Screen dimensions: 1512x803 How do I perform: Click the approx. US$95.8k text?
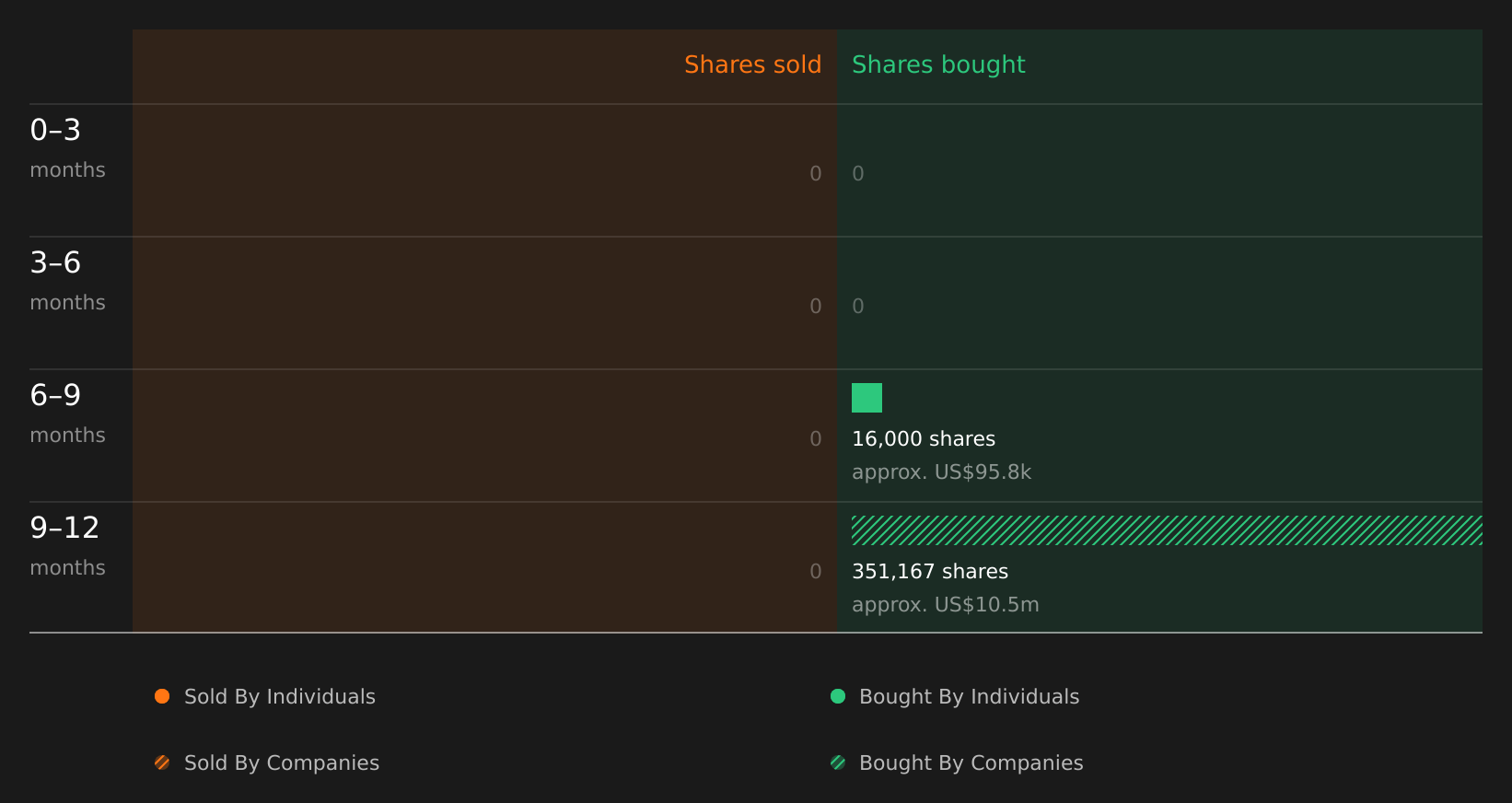(941, 472)
